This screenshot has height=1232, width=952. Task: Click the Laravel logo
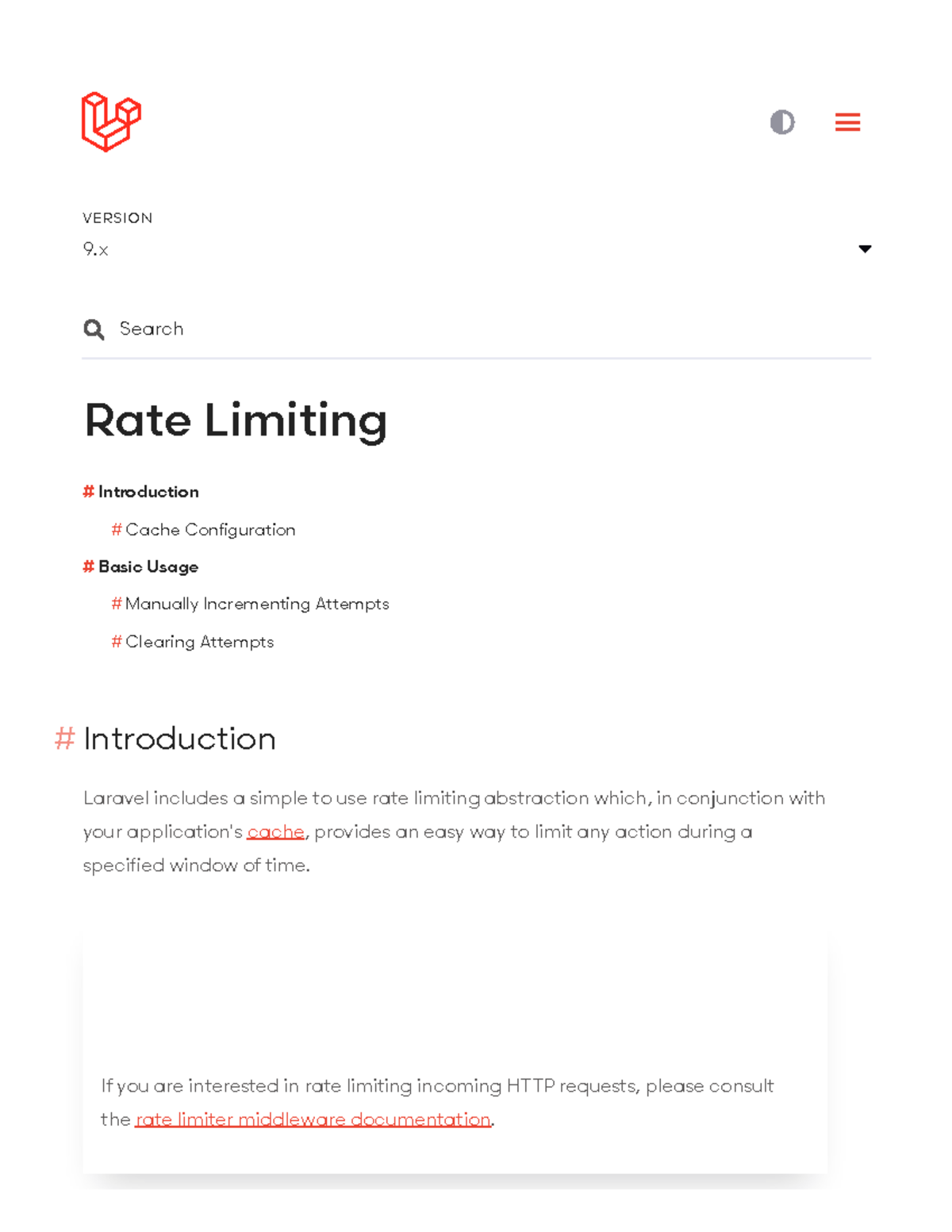tap(111, 121)
